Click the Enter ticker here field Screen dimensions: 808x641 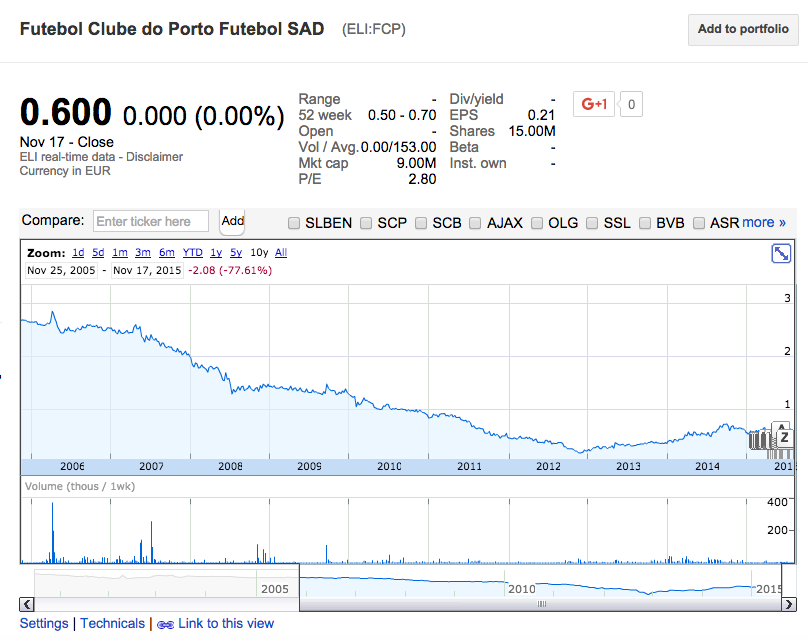[x=150, y=221]
